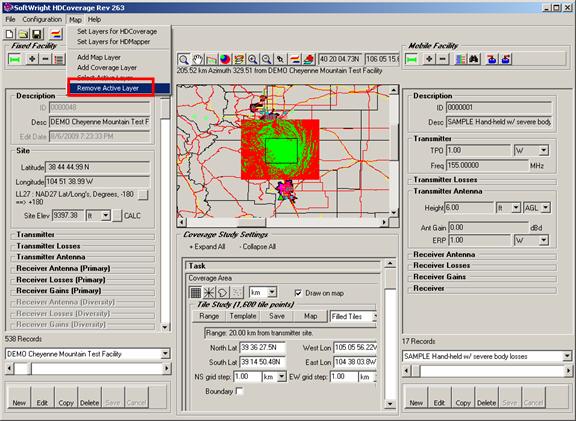Click the green map outline tool icon
Viewport: 576px width, 421px height.
tap(212, 59)
